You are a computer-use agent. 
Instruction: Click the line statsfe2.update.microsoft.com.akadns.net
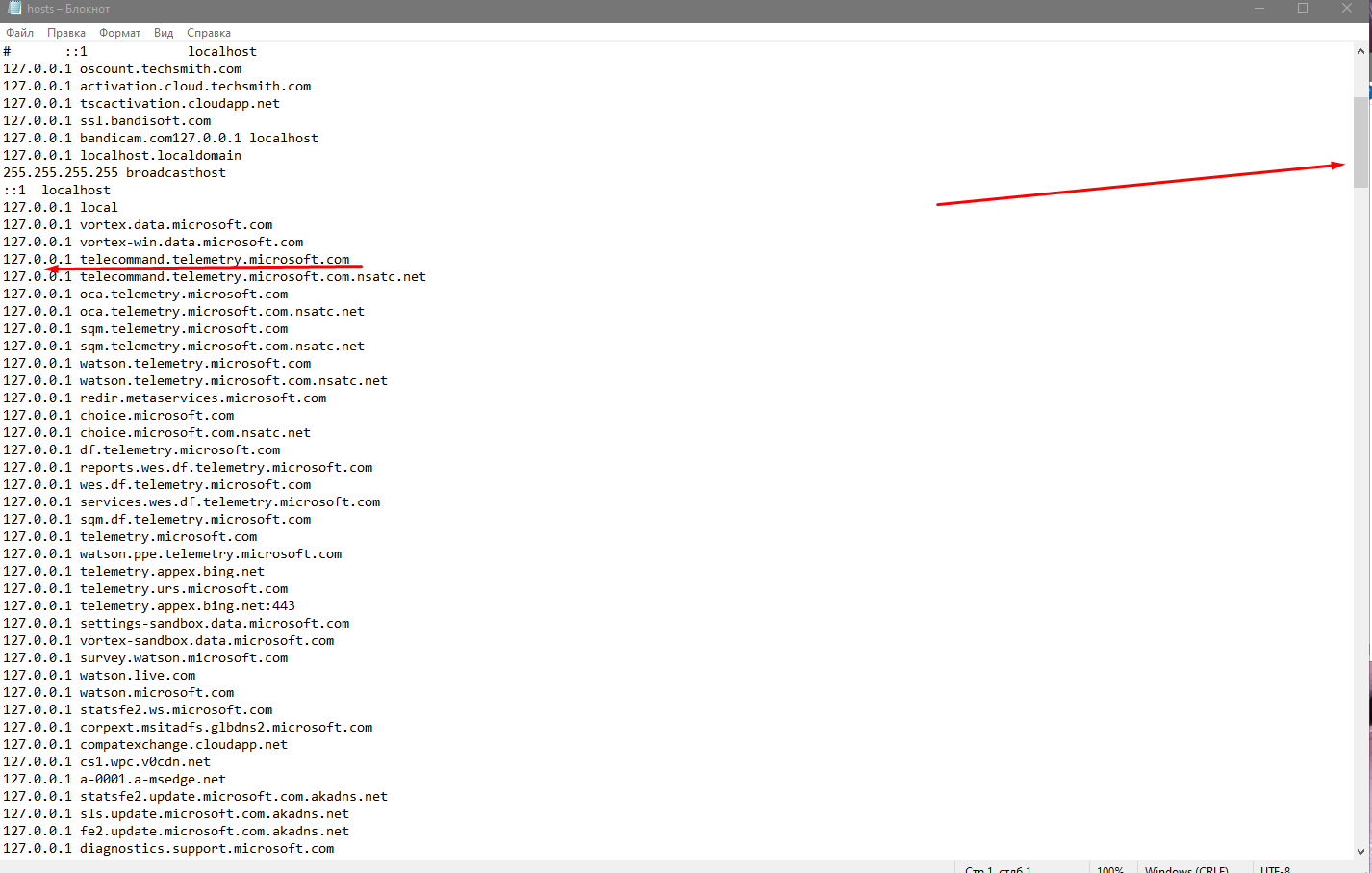[x=195, y=797]
